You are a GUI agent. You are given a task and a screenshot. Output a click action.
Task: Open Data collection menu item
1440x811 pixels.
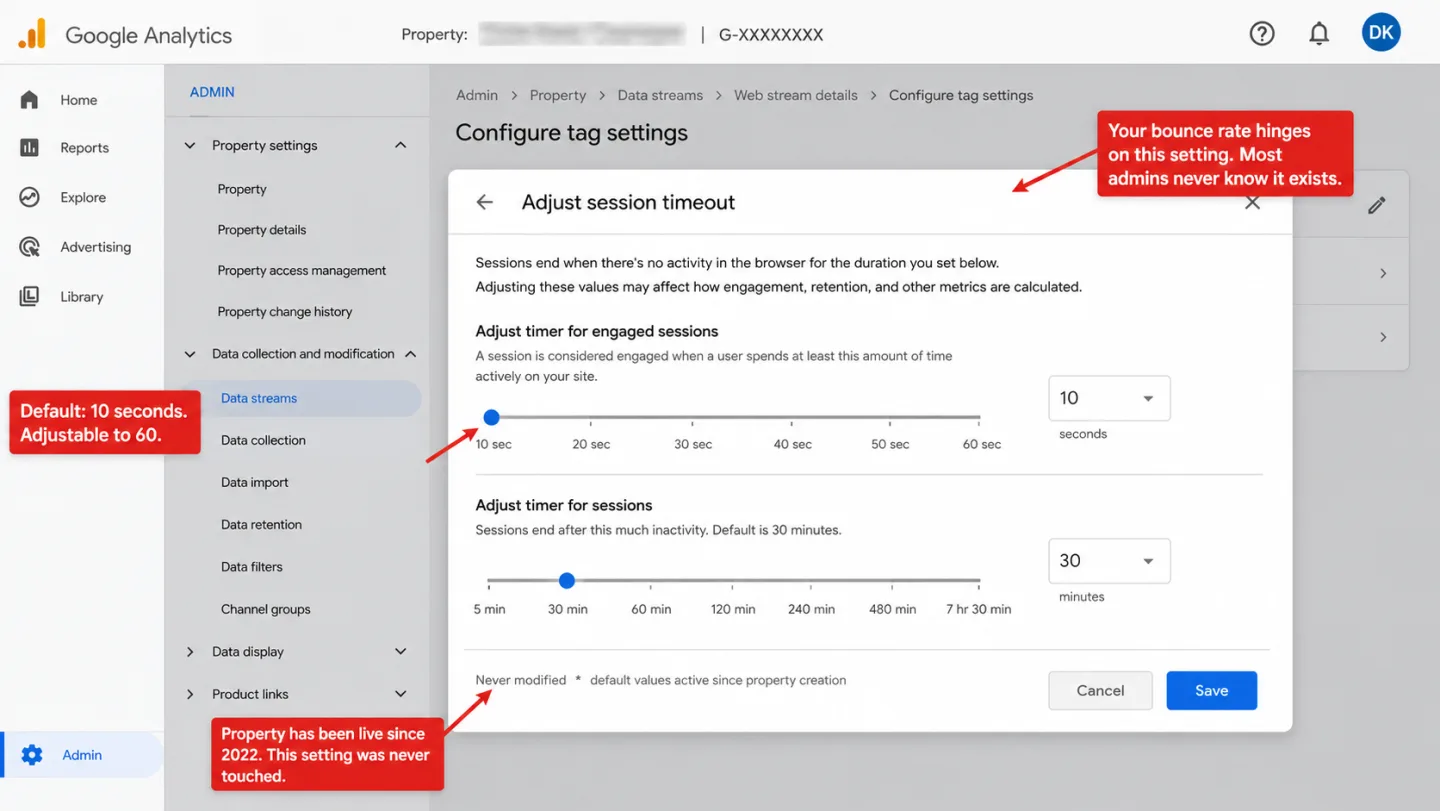[x=263, y=440]
